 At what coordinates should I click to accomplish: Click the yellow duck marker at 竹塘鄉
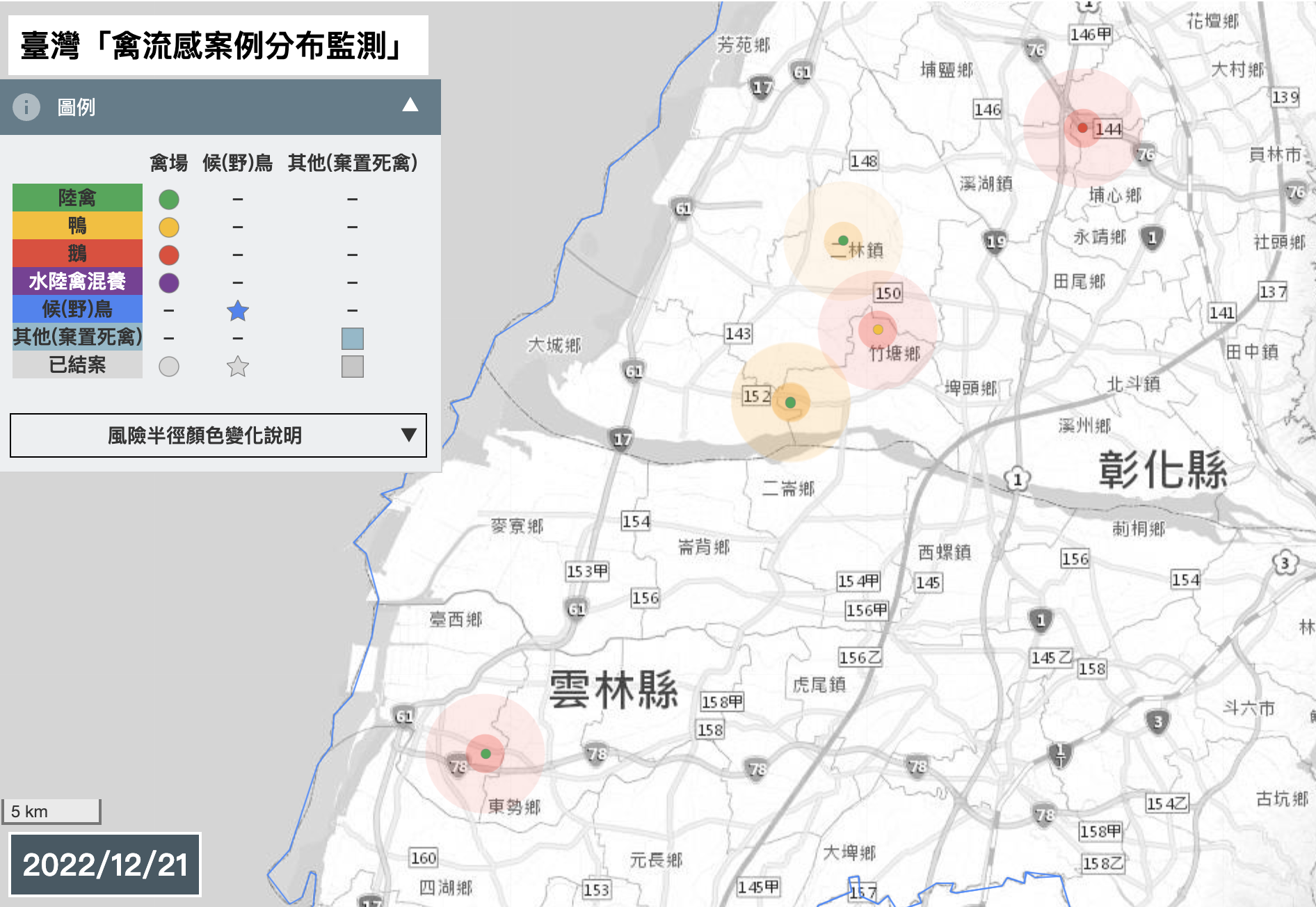tap(878, 330)
